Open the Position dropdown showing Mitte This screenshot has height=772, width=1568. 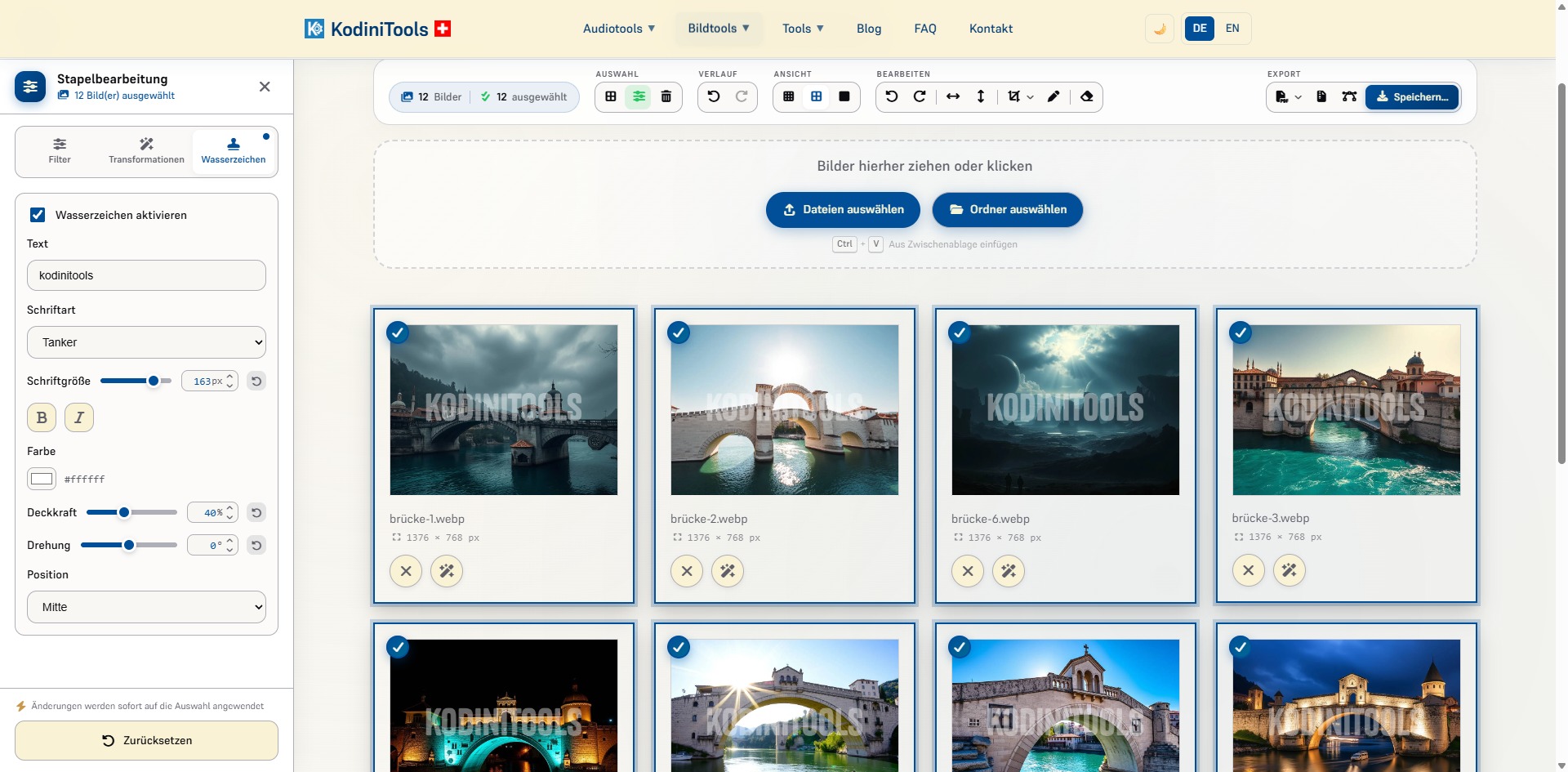pos(146,607)
